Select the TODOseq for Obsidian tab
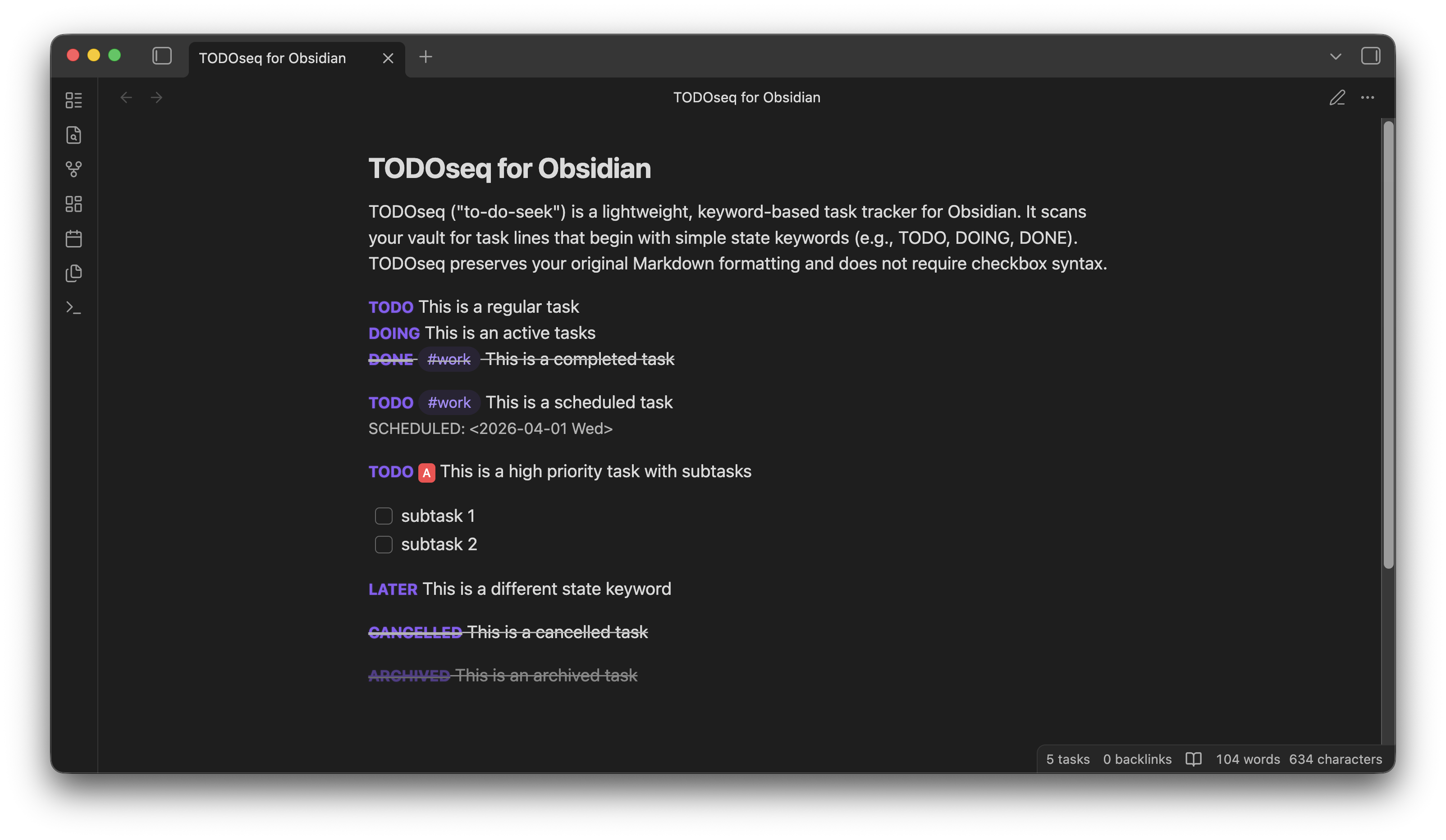The width and height of the screenshot is (1446, 840). (273, 57)
